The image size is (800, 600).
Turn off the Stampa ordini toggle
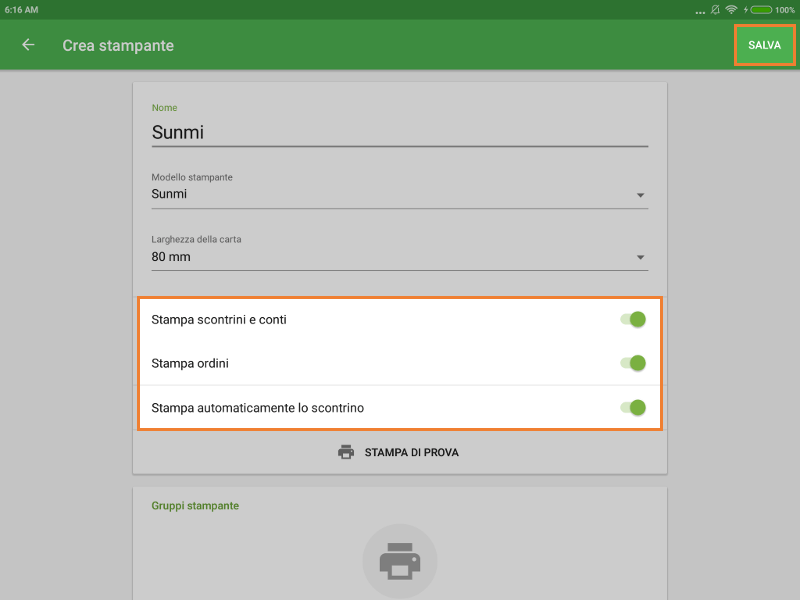click(x=634, y=363)
